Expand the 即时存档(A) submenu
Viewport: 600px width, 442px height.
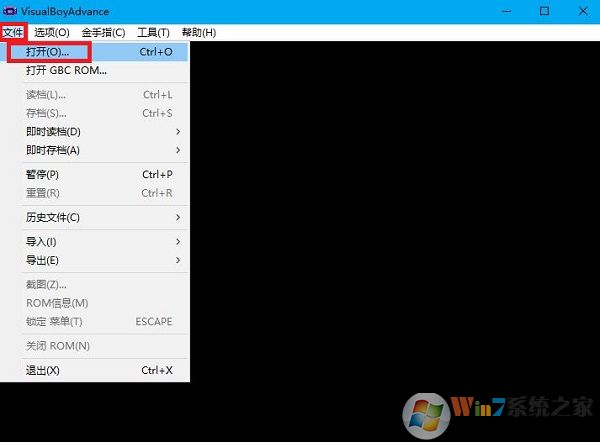94,150
